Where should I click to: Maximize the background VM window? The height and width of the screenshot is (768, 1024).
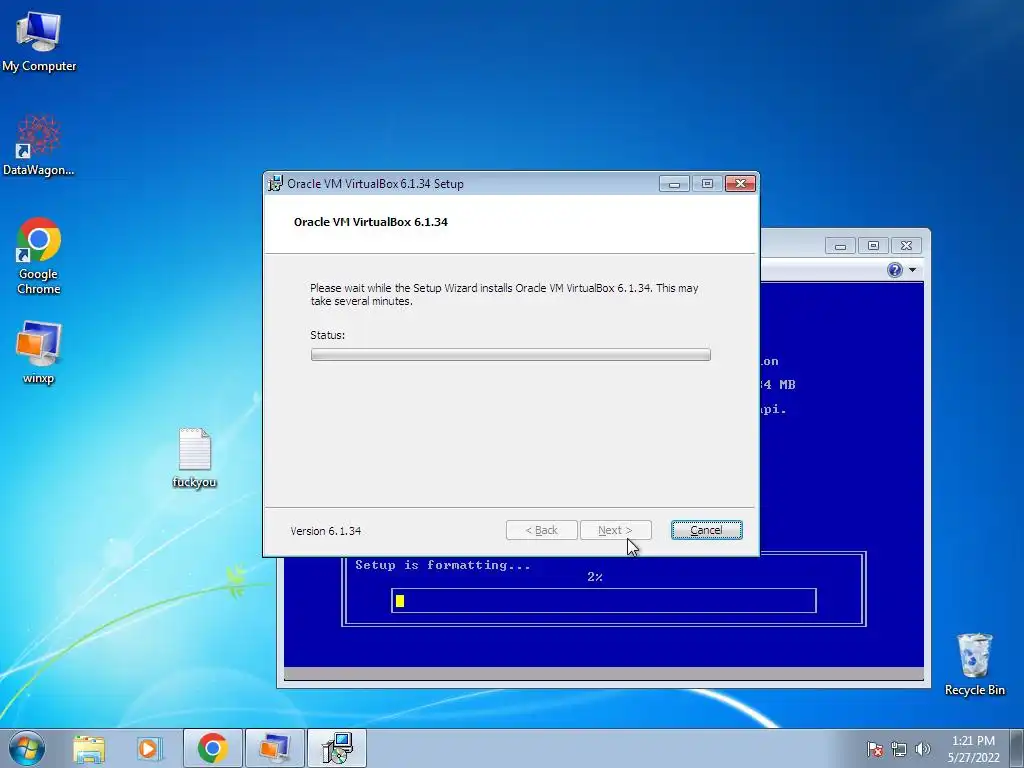[x=873, y=246]
